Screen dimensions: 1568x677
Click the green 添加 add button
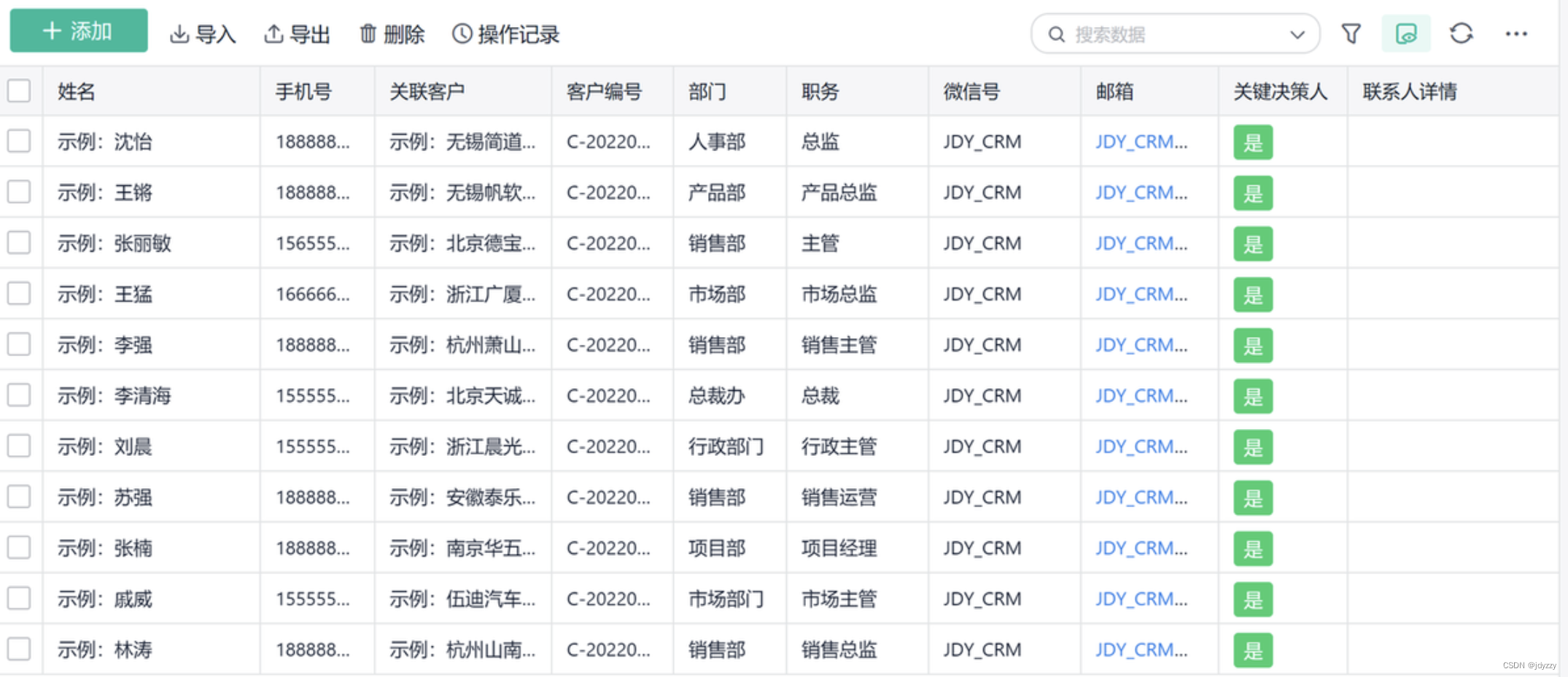79,31
